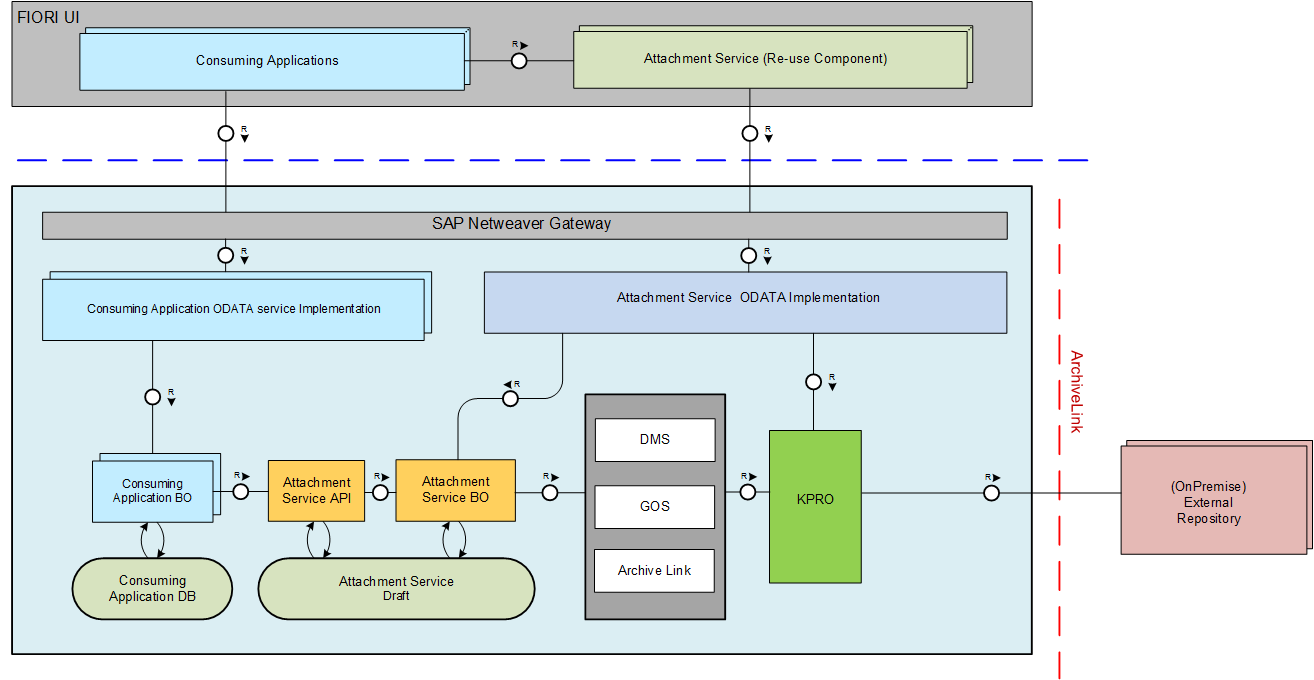Select the Attachment Service BO box
The height and width of the screenshot is (680, 1314).
(x=455, y=490)
